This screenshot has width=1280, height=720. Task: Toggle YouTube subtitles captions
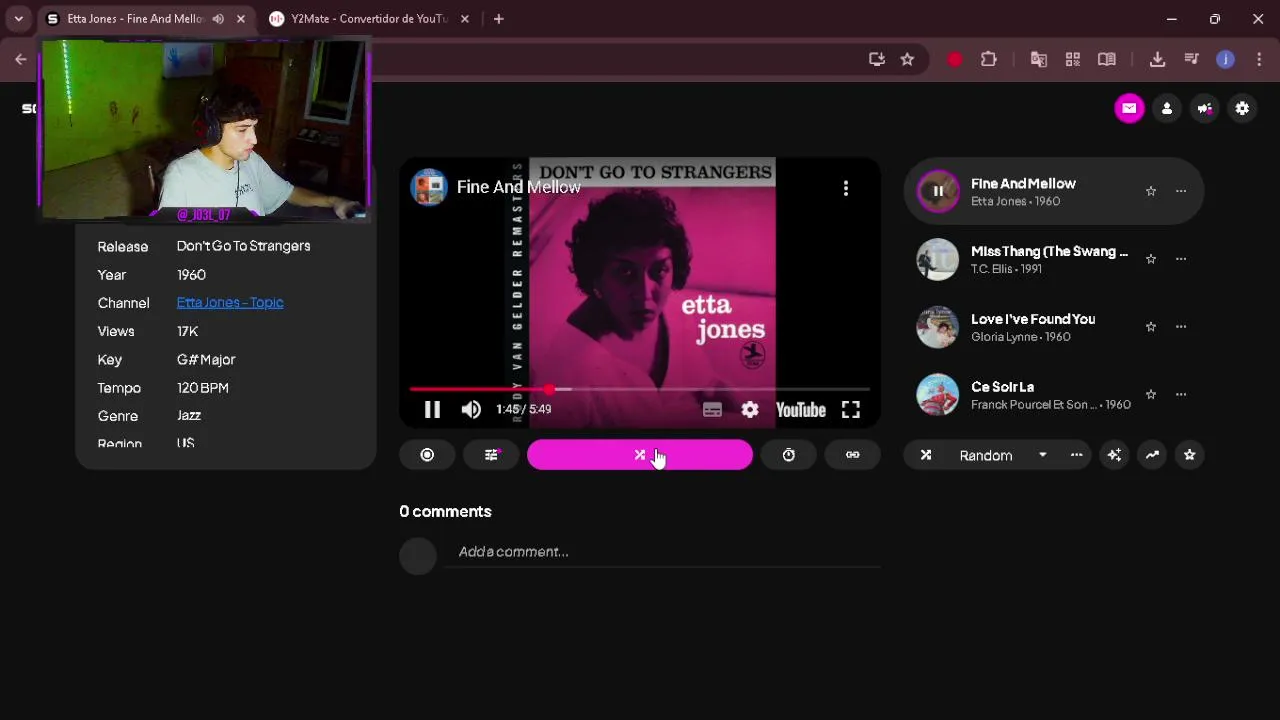[712, 410]
